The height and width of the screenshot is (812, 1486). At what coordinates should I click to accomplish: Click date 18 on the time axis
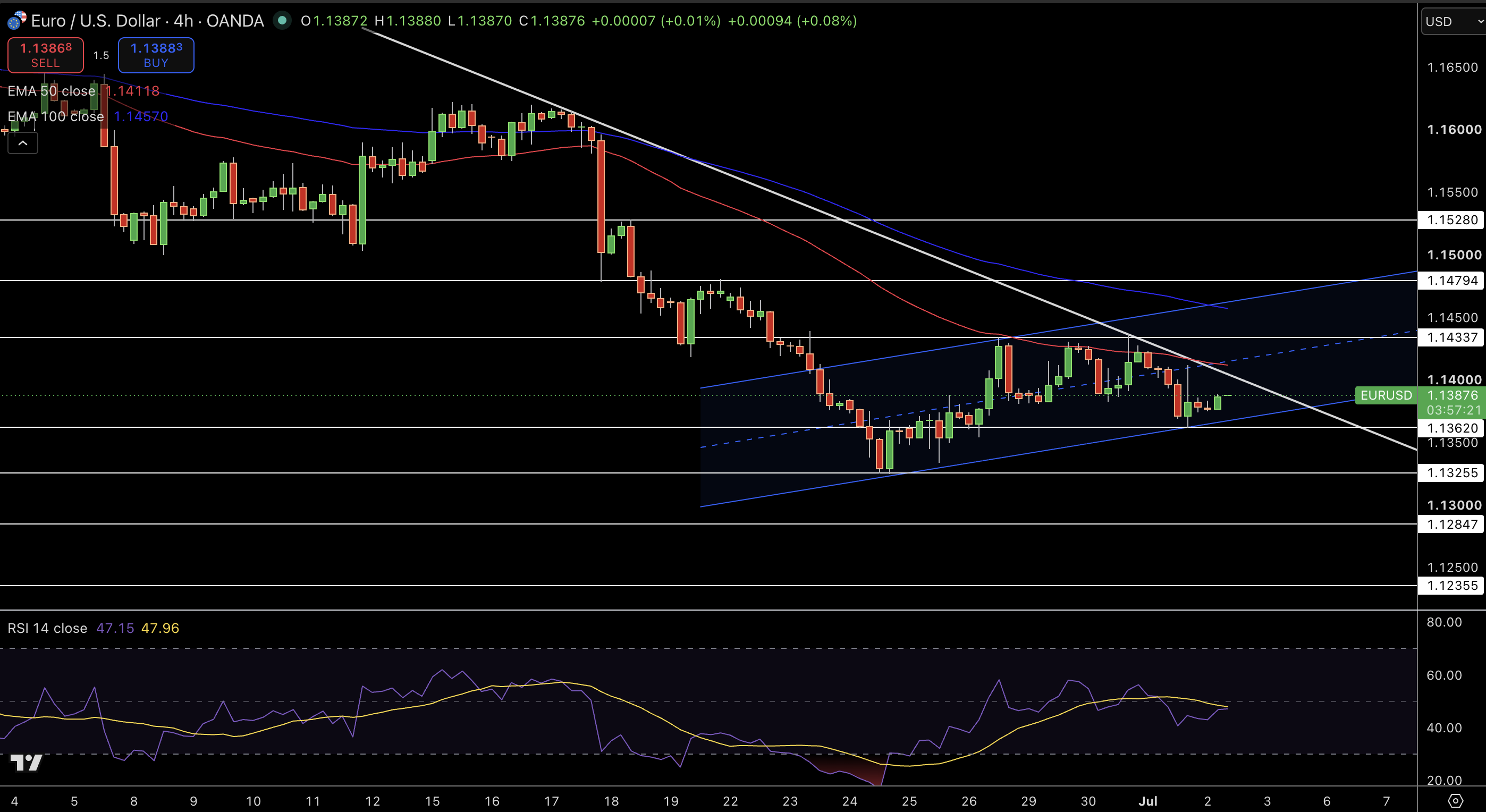(611, 801)
